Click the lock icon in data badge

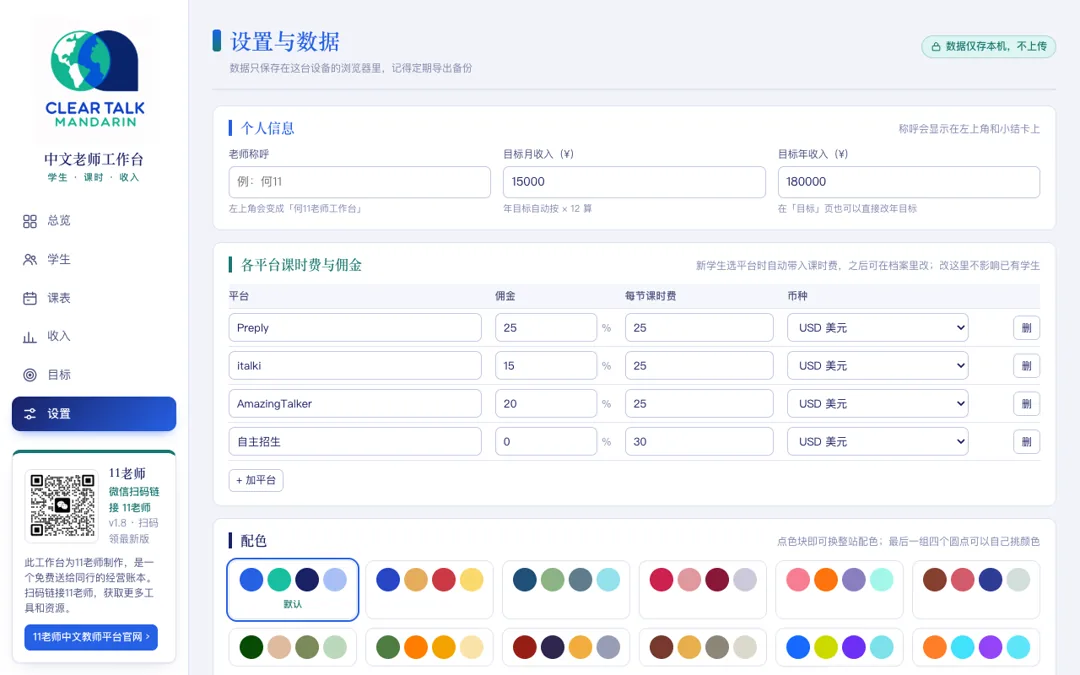(x=936, y=47)
